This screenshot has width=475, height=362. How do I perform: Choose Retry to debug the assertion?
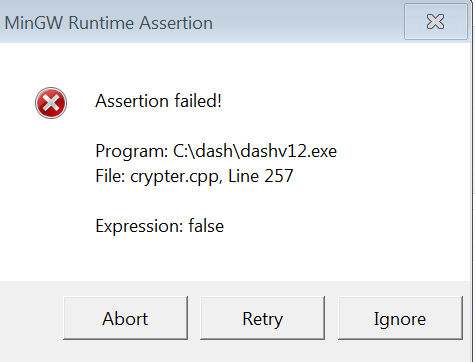coord(262,318)
